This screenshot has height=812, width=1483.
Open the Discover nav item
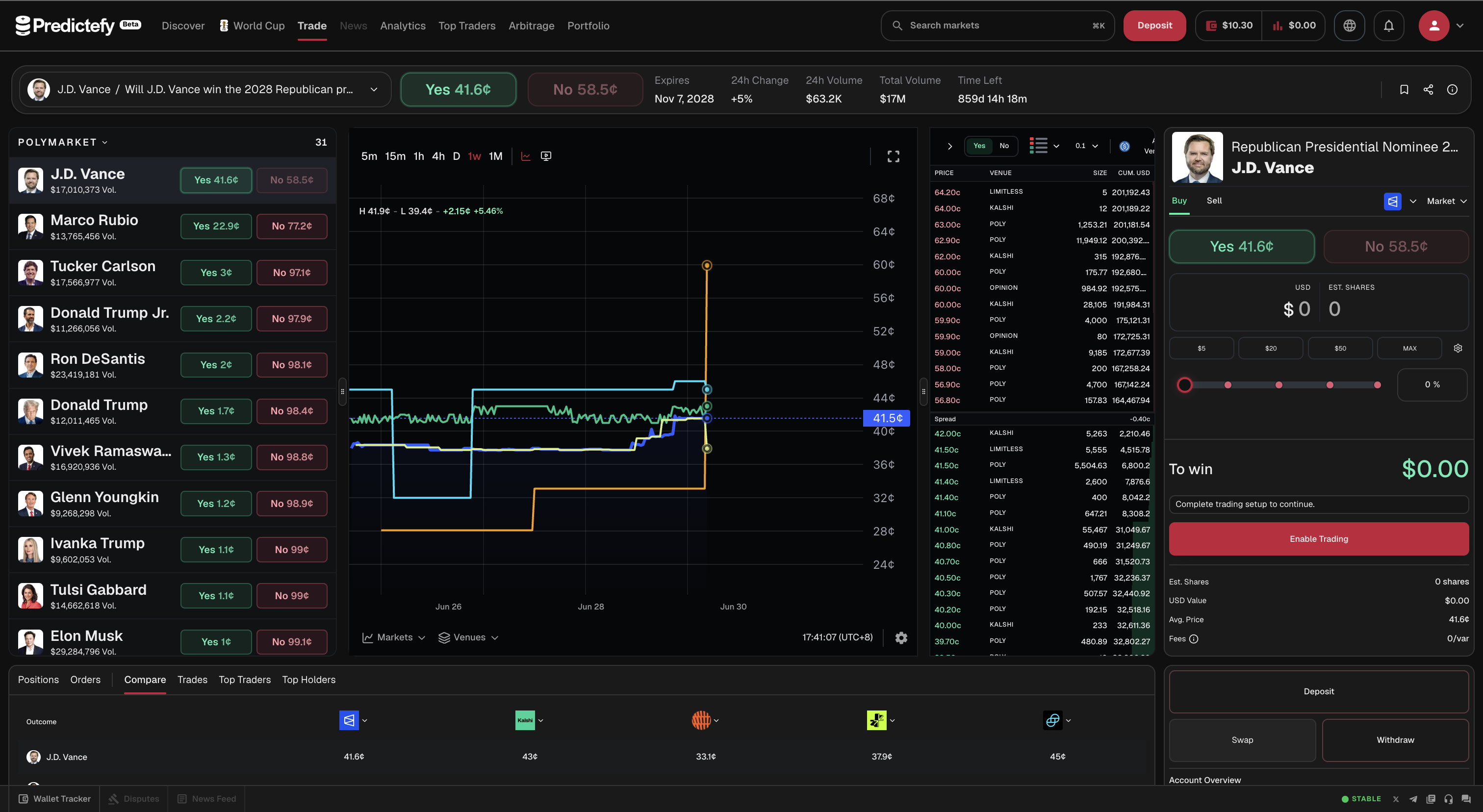[x=183, y=25]
